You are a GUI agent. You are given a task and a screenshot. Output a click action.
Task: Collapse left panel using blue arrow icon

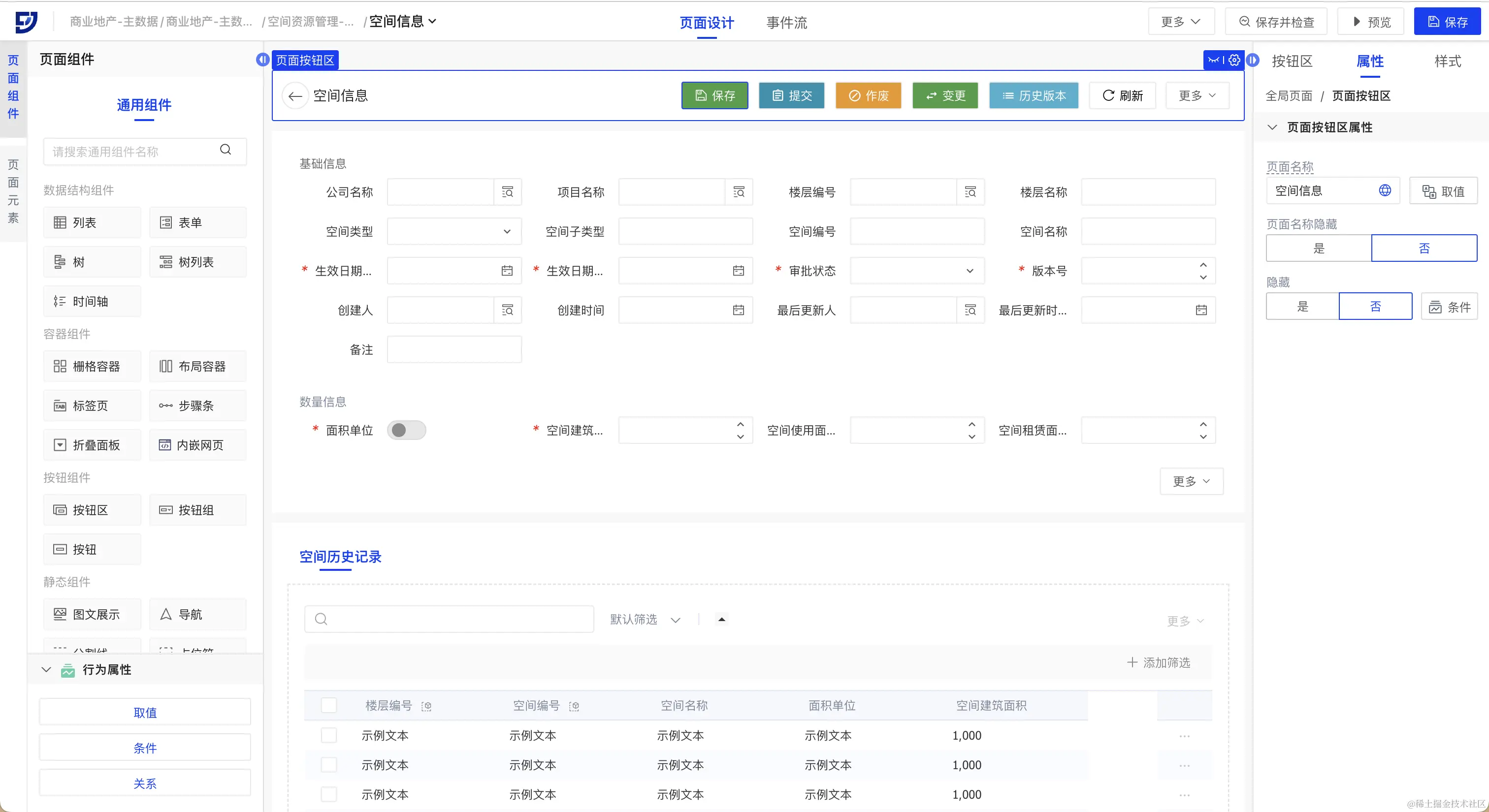click(262, 60)
